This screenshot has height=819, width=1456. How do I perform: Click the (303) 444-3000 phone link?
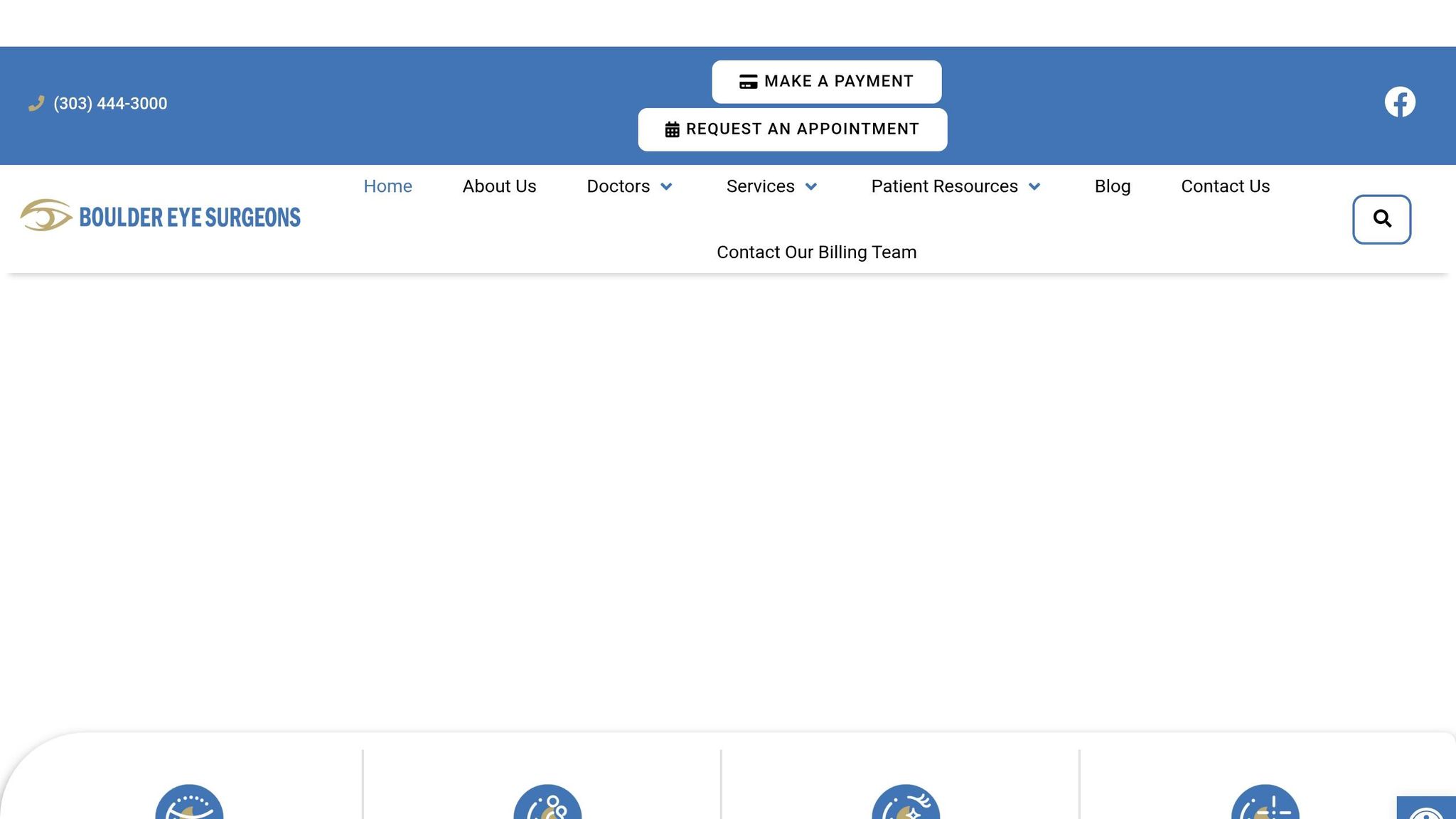pos(110,104)
